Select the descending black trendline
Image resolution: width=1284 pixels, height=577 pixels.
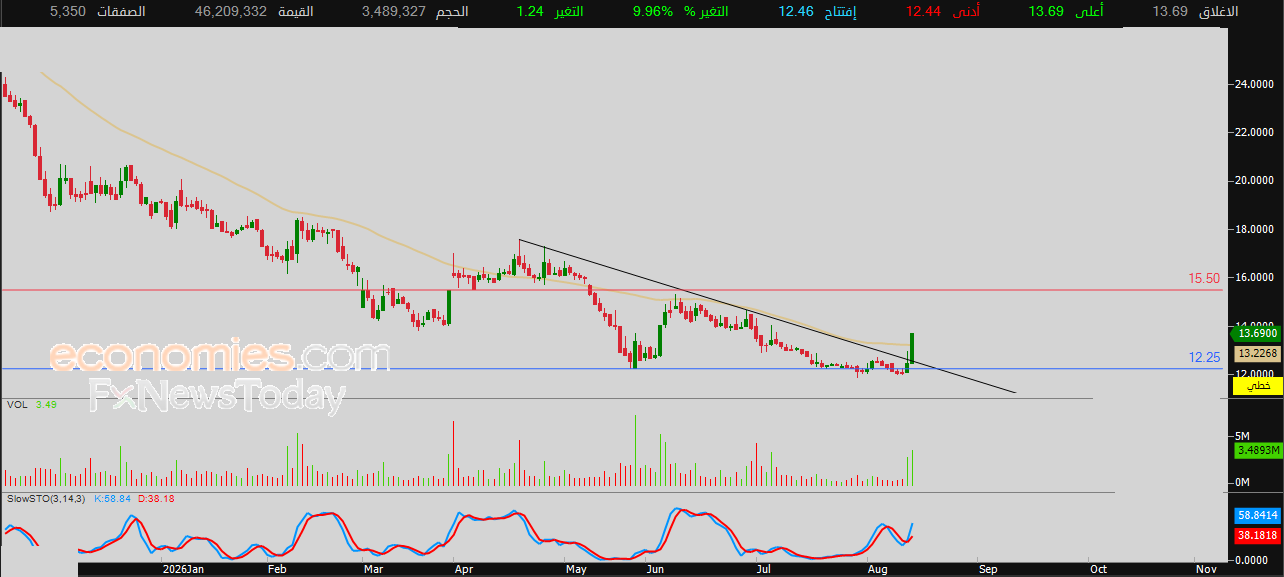coord(767,316)
